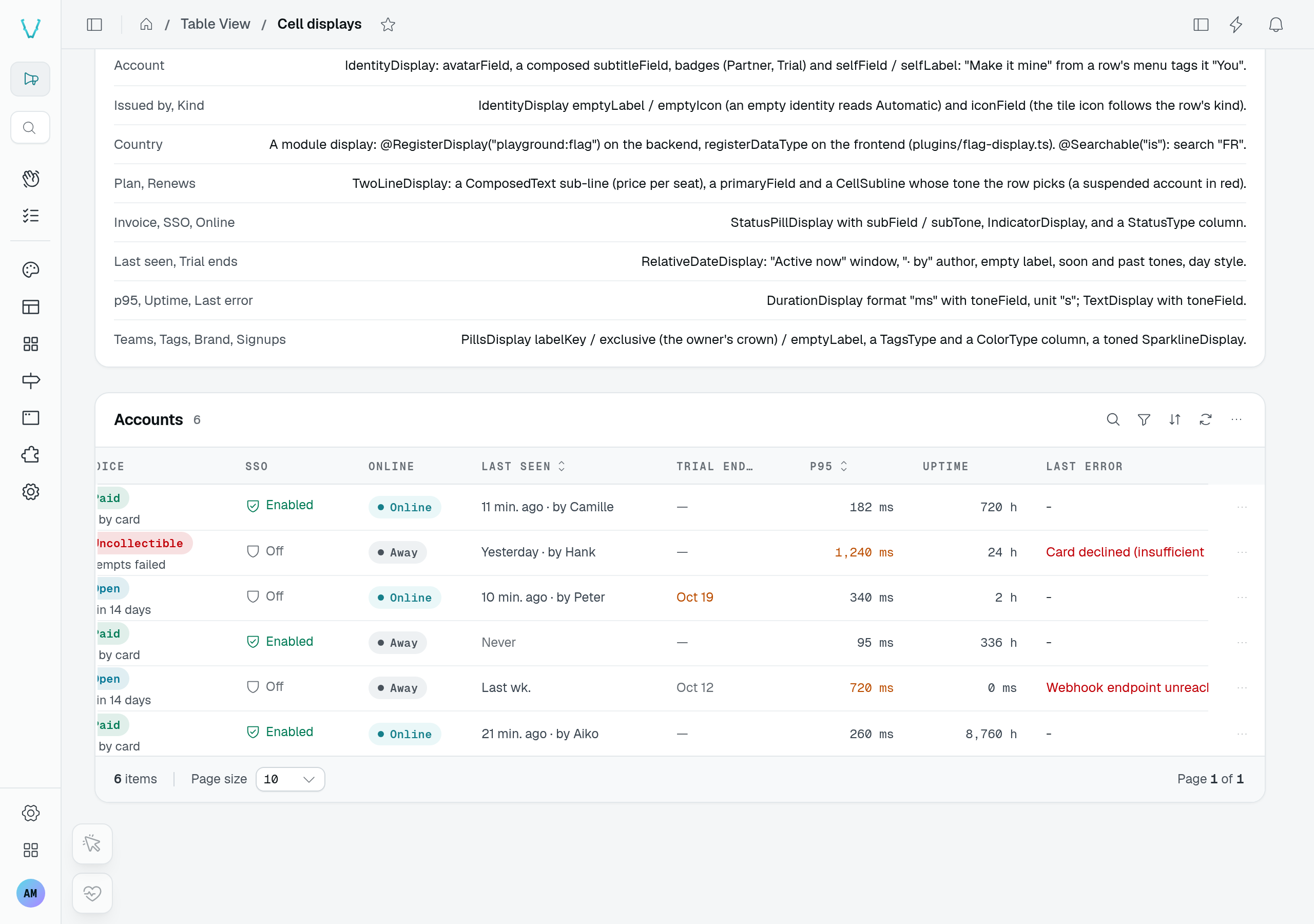
Task: Toggle the right side panel icon
Action: click(1201, 25)
